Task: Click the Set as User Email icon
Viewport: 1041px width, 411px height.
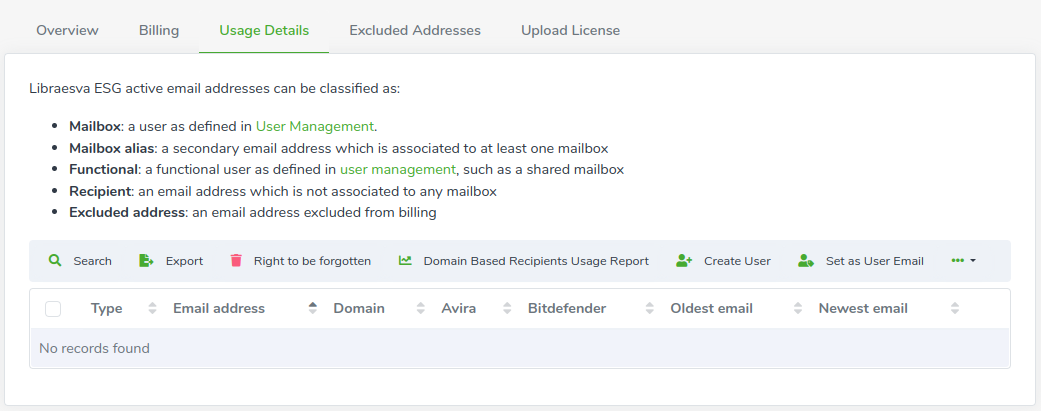Action: (x=805, y=260)
